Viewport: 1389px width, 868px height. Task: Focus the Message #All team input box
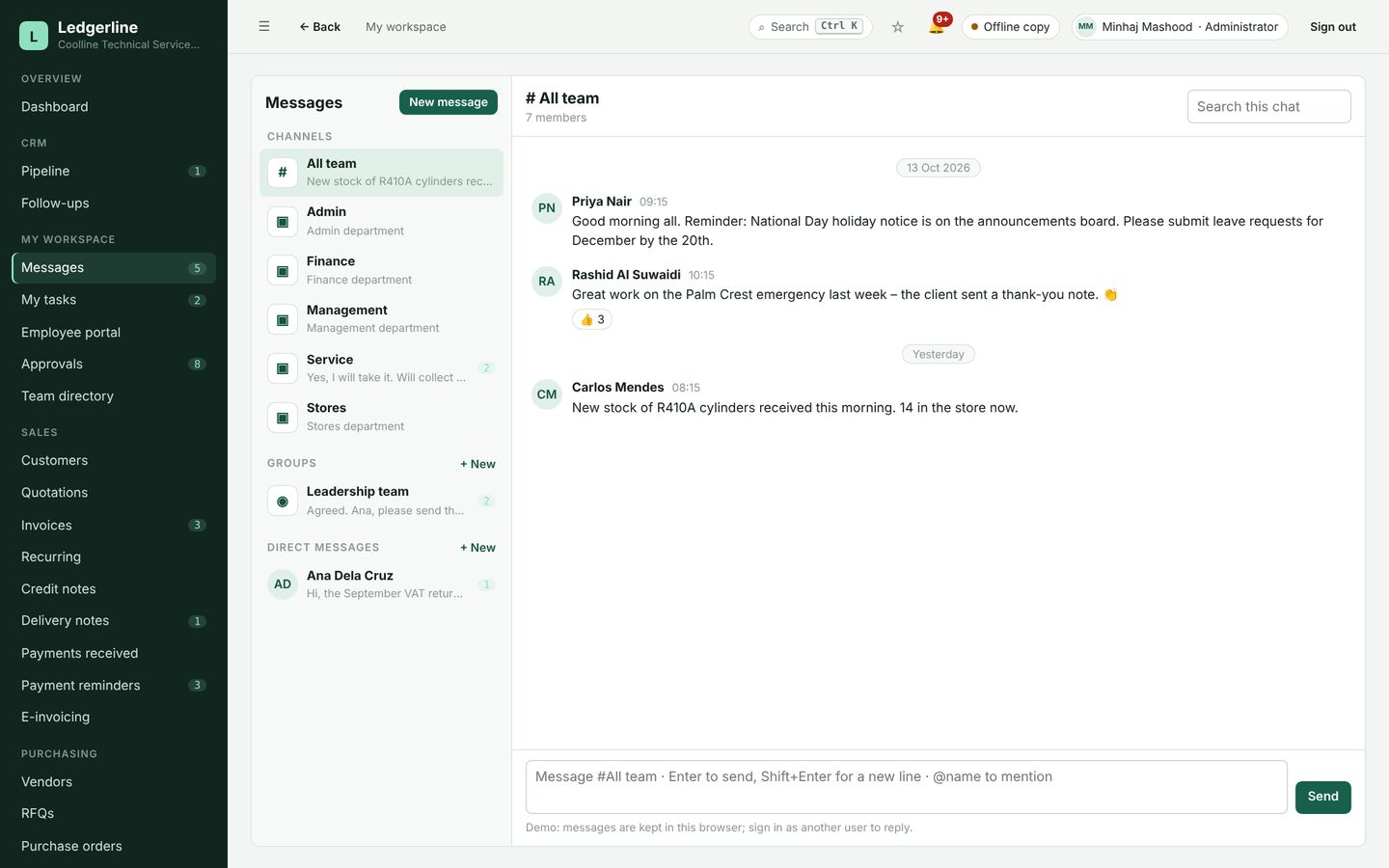907,787
